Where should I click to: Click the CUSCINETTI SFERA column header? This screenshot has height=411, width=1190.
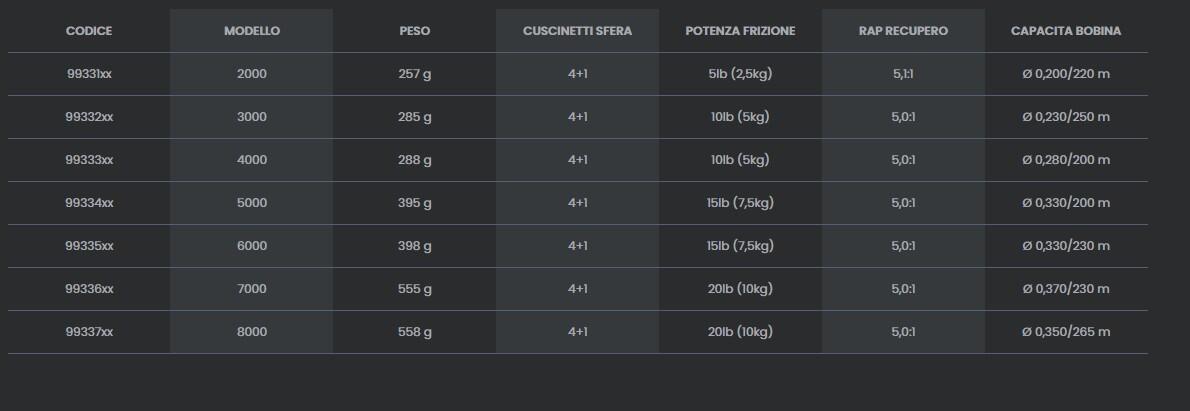click(577, 31)
